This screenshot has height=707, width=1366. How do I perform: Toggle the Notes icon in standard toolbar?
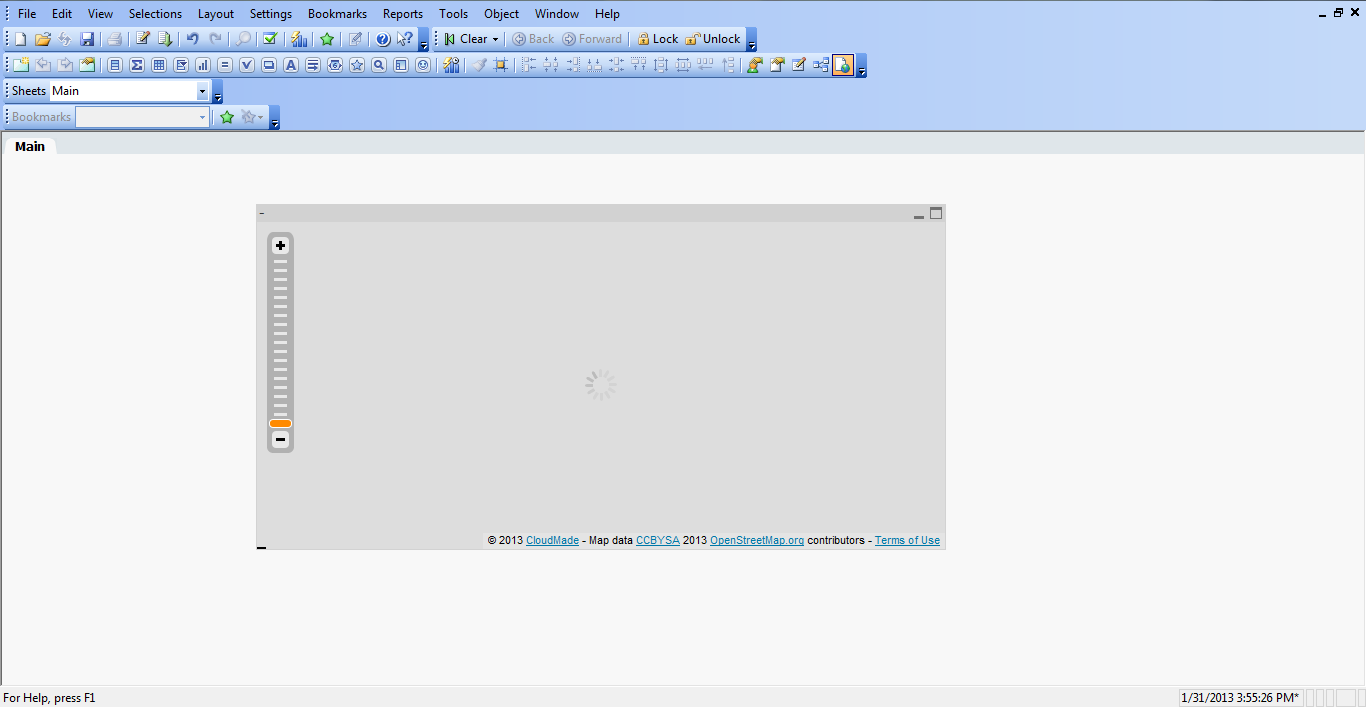(x=355, y=39)
